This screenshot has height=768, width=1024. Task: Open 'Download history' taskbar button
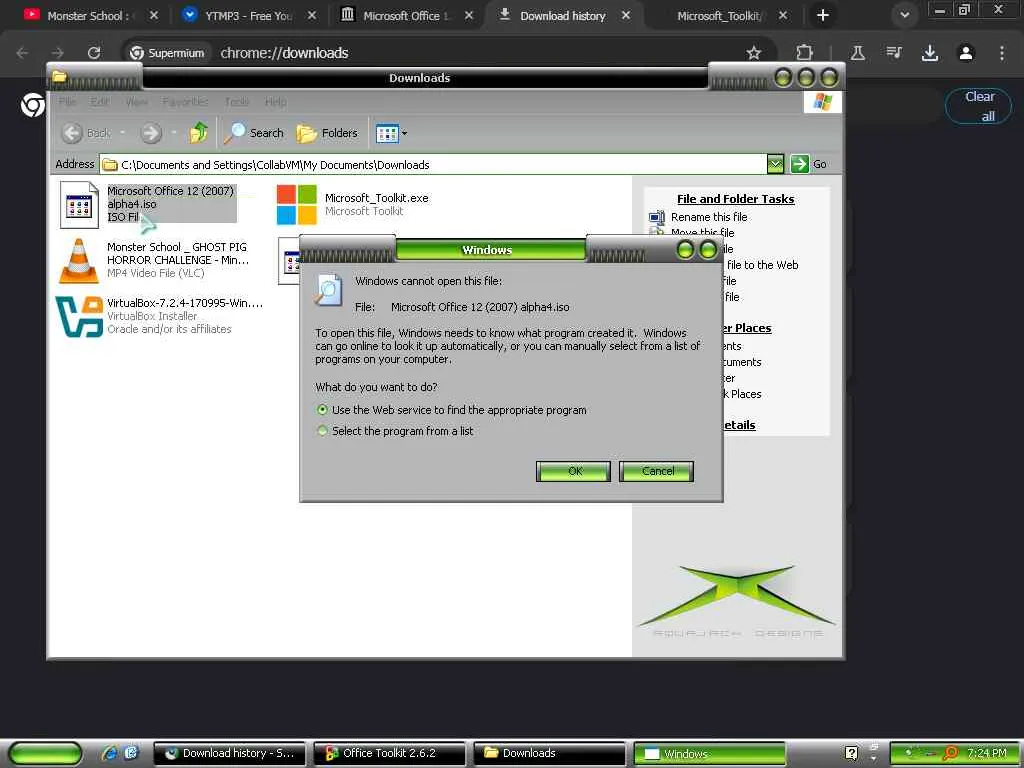[x=229, y=753]
